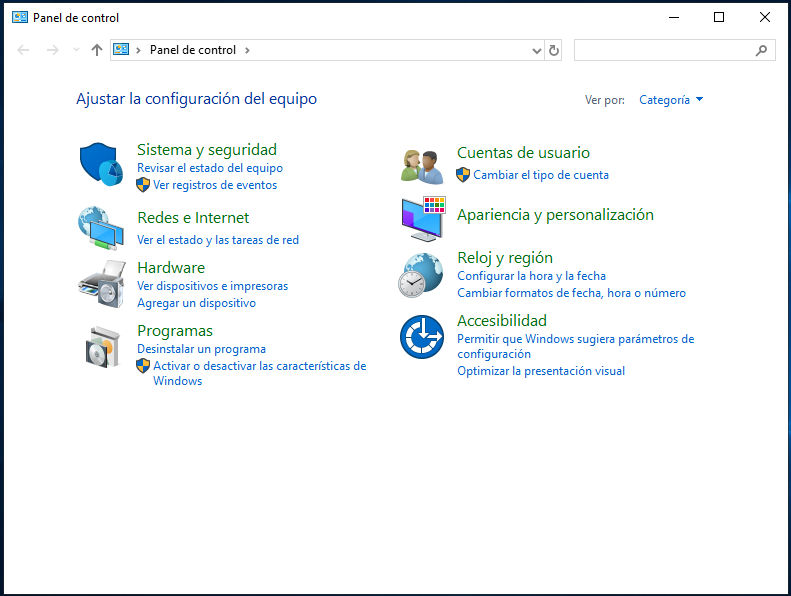Select the Panel de control breadcrumb
Screen dimensions: 791x596
click(x=193, y=50)
